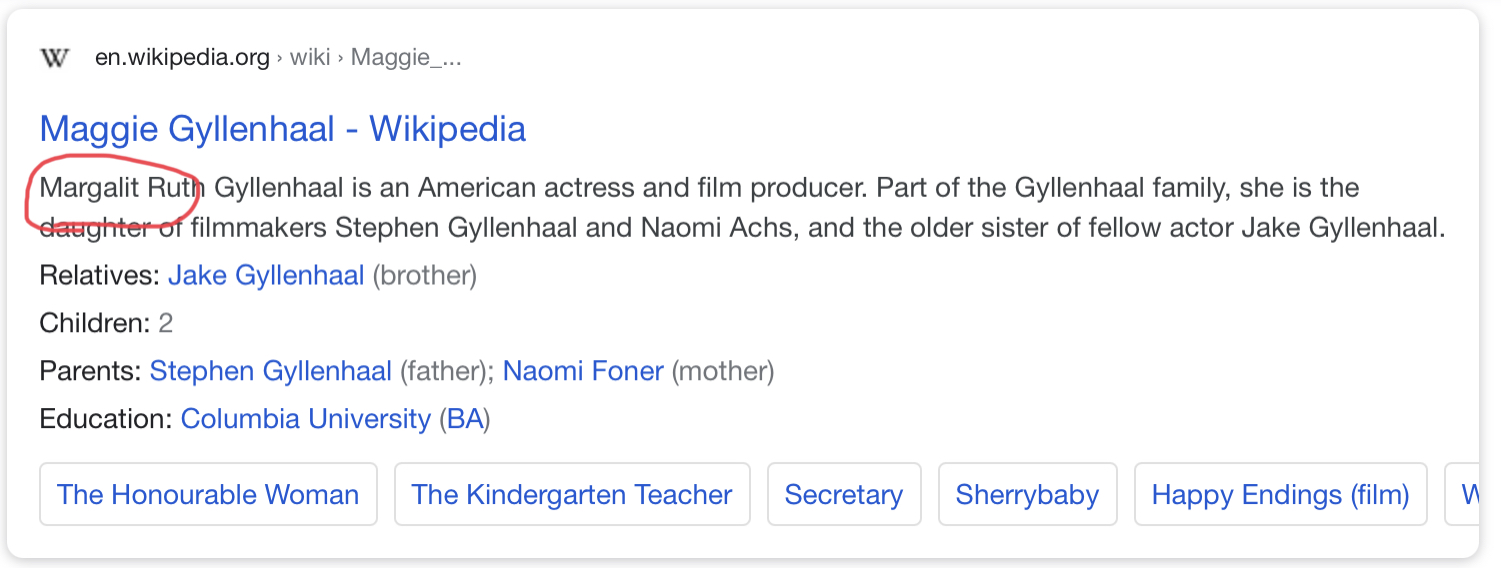Choose The Kindergarten Teacher chip
The width and height of the screenshot is (1501, 568).
(572, 494)
